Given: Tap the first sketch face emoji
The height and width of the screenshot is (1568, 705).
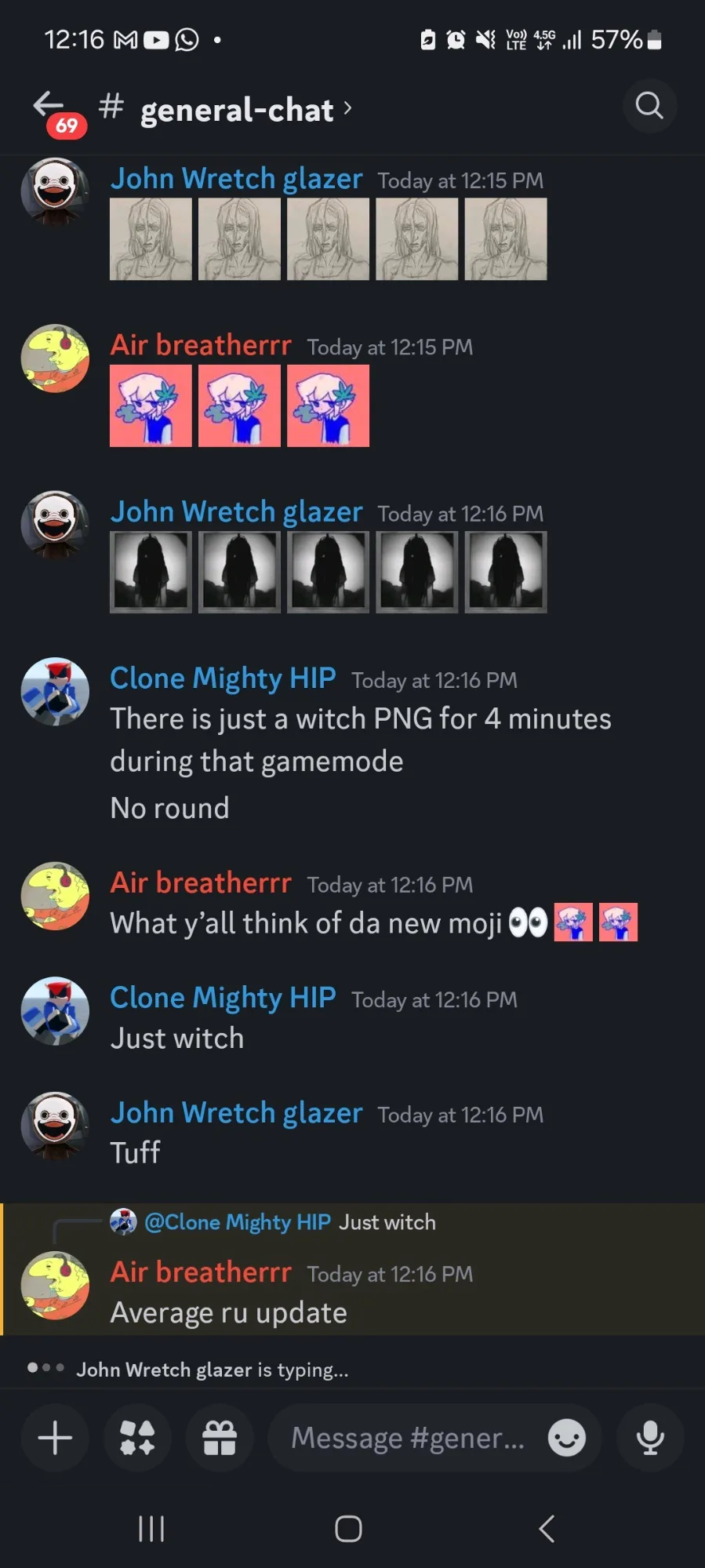Looking at the screenshot, I should pyautogui.click(x=151, y=239).
